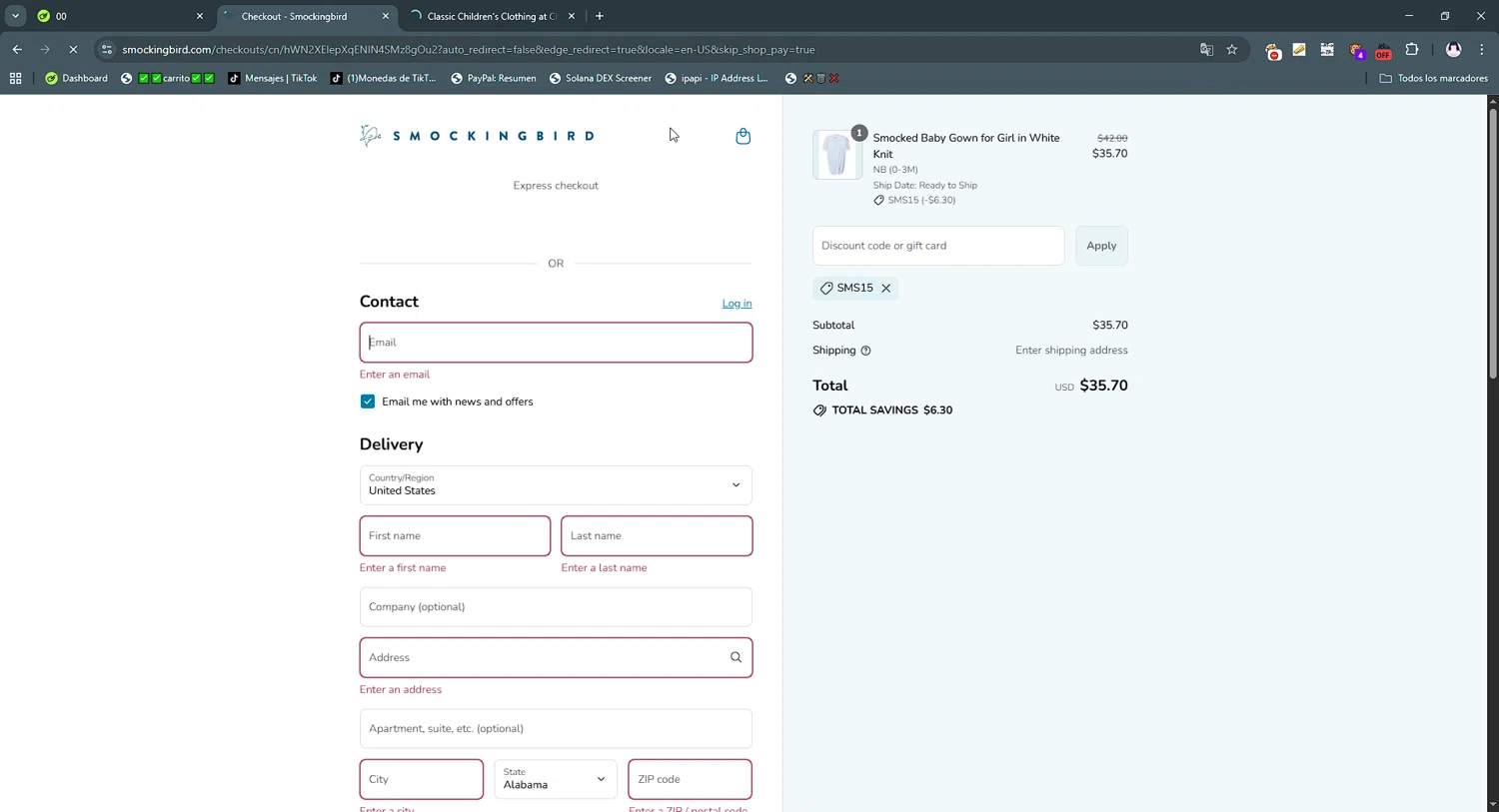Open Mensajes | TikTok bookmark
The width and height of the screenshot is (1499, 812).
pos(272,78)
